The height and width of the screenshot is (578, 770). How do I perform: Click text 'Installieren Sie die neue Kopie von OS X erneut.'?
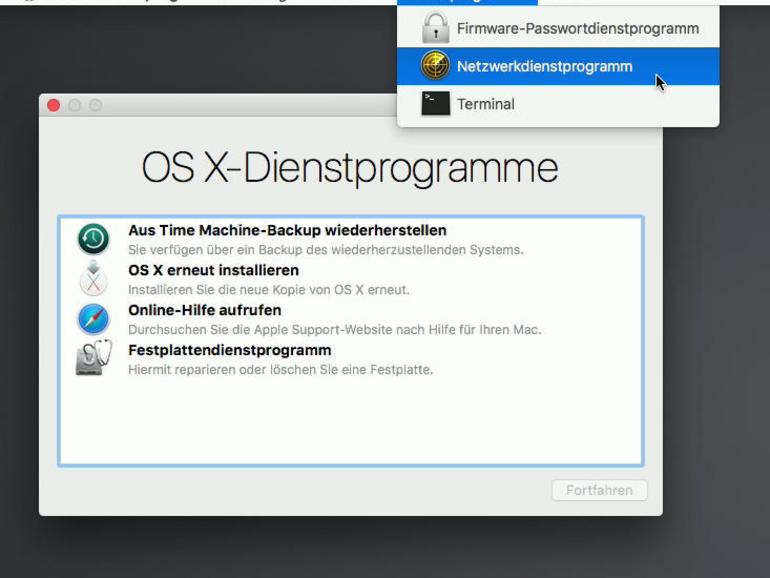click(x=269, y=290)
